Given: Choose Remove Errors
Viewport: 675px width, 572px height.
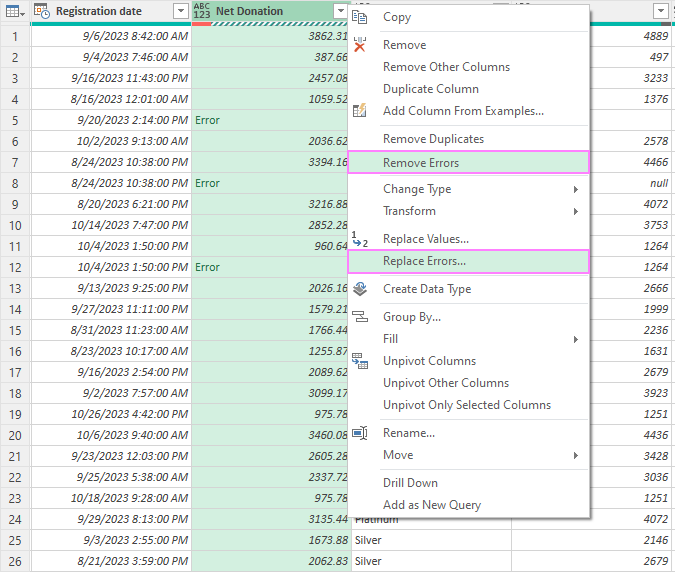Looking at the screenshot, I should 468,162.
